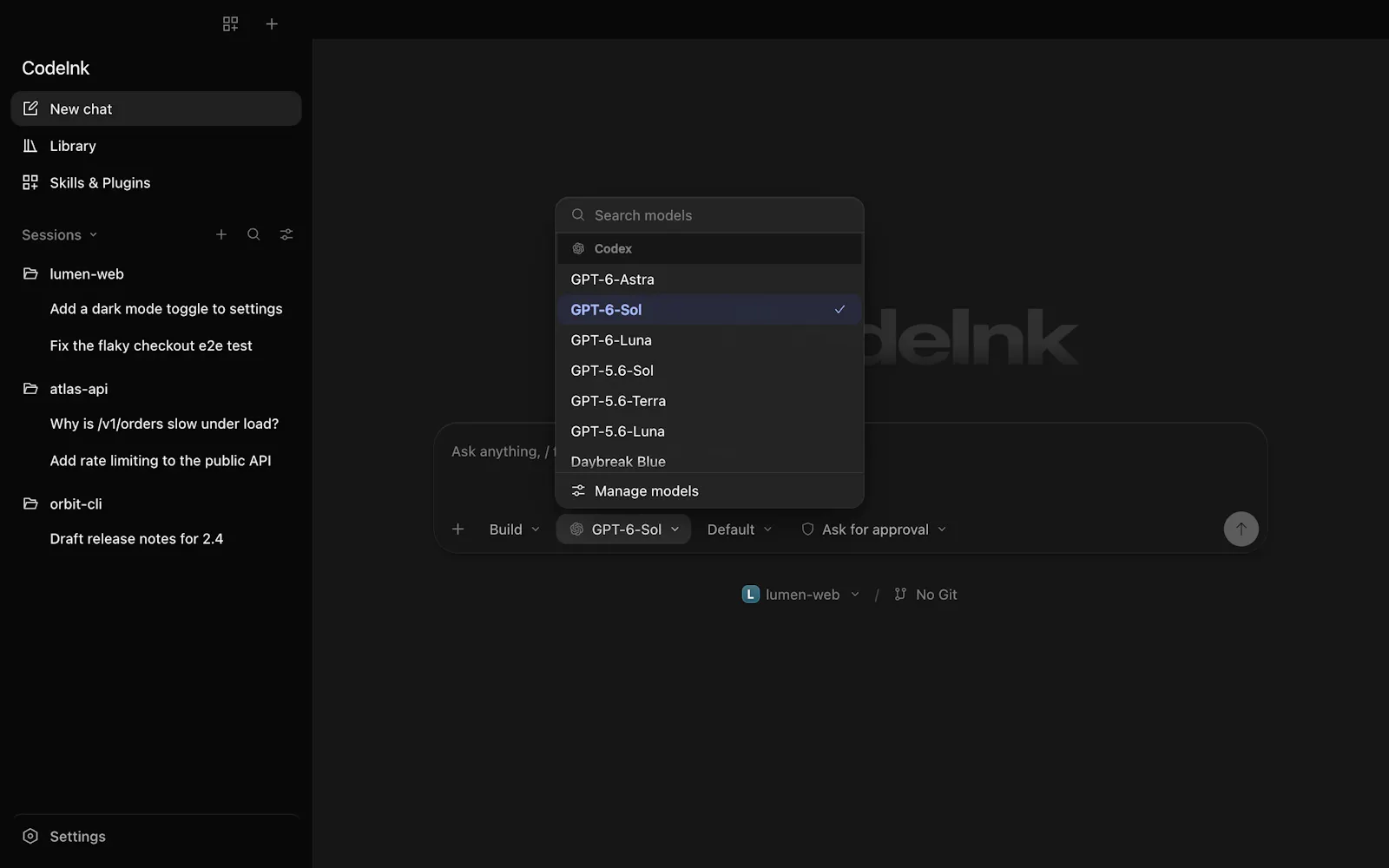Click the Settings gear icon
Viewport: 1389px width, 868px height.
(x=30, y=837)
